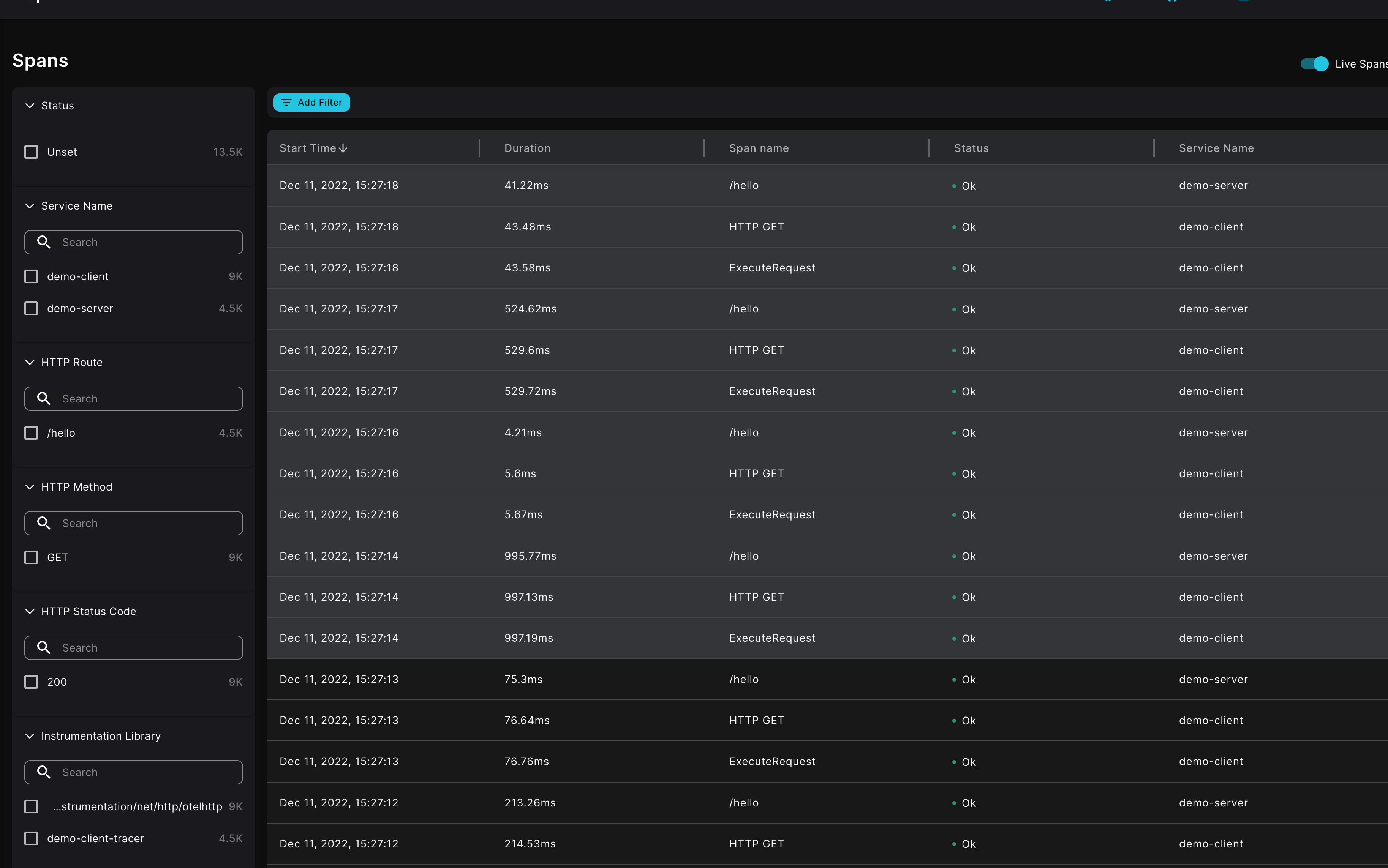Viewport: 1388px width, 868px height.
Task: Toggle the Live Spans switch
Action: tap(1314, 64)
